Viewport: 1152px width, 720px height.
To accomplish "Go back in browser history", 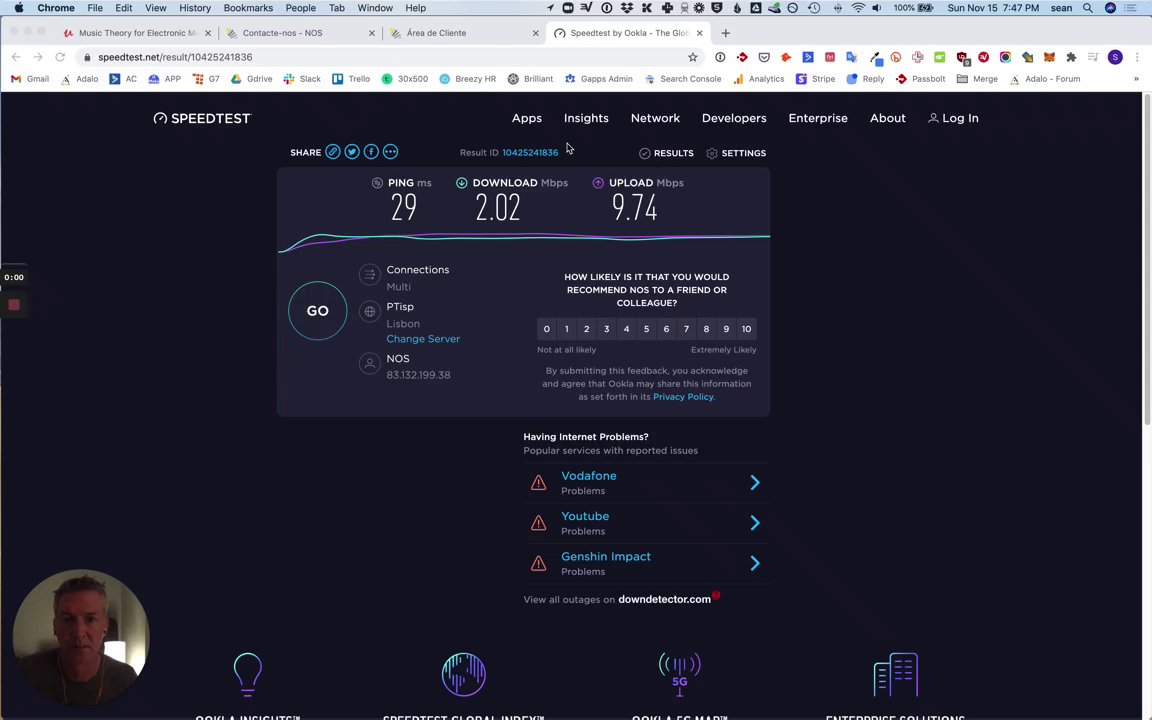I will pyautogui.click(x=16, y=57).
